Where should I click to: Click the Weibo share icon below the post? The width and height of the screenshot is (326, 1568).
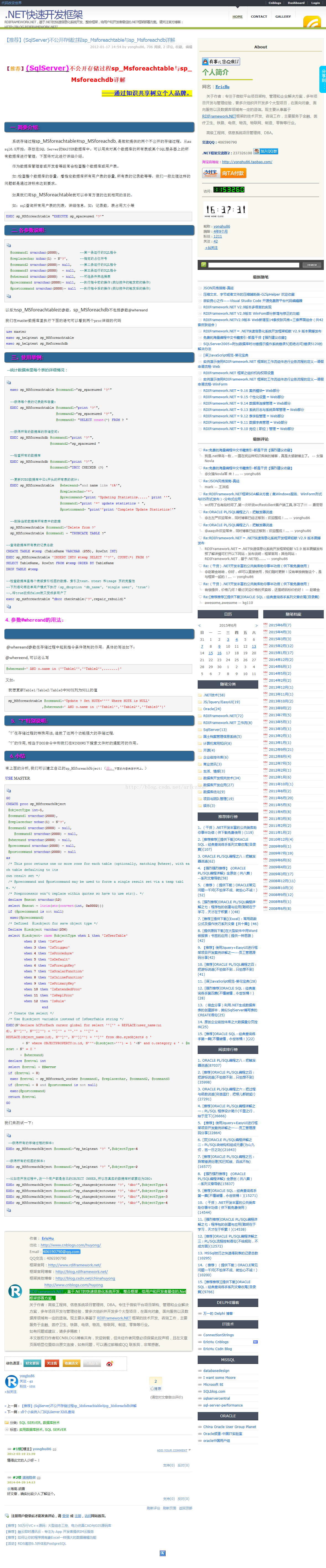(109, 1363)
